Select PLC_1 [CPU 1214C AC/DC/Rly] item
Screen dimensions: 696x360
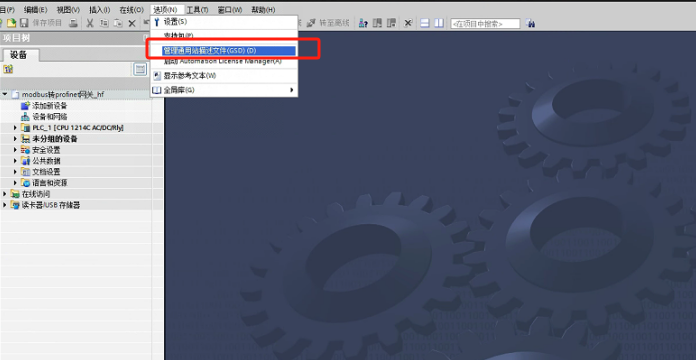pos(78,128)
